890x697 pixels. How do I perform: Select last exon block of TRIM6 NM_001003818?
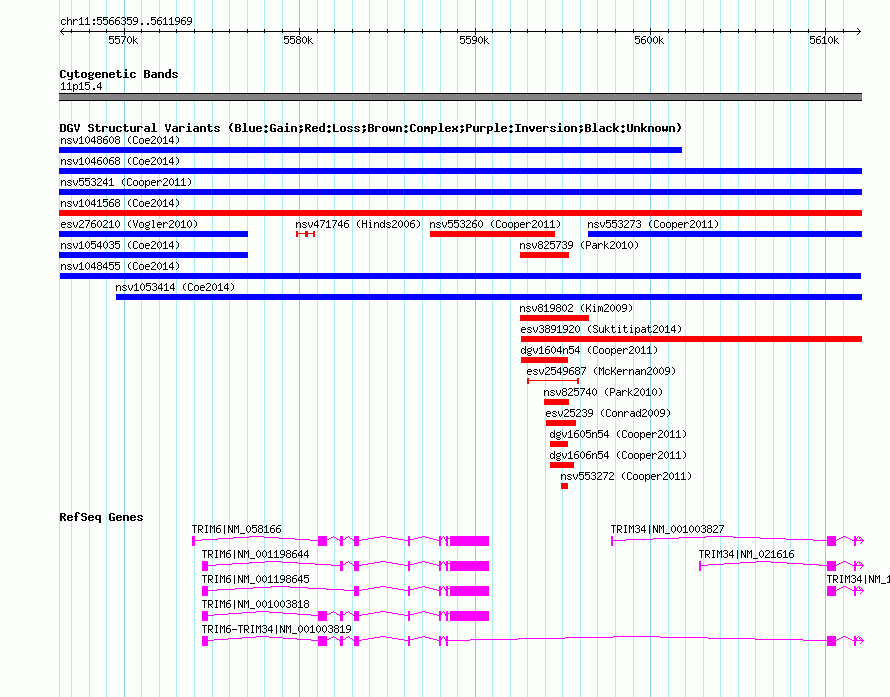point(469,616)
